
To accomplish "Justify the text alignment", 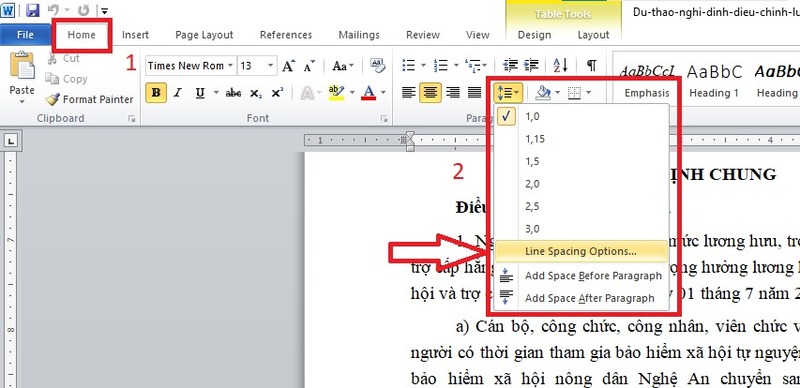I will tap(474, 93).
